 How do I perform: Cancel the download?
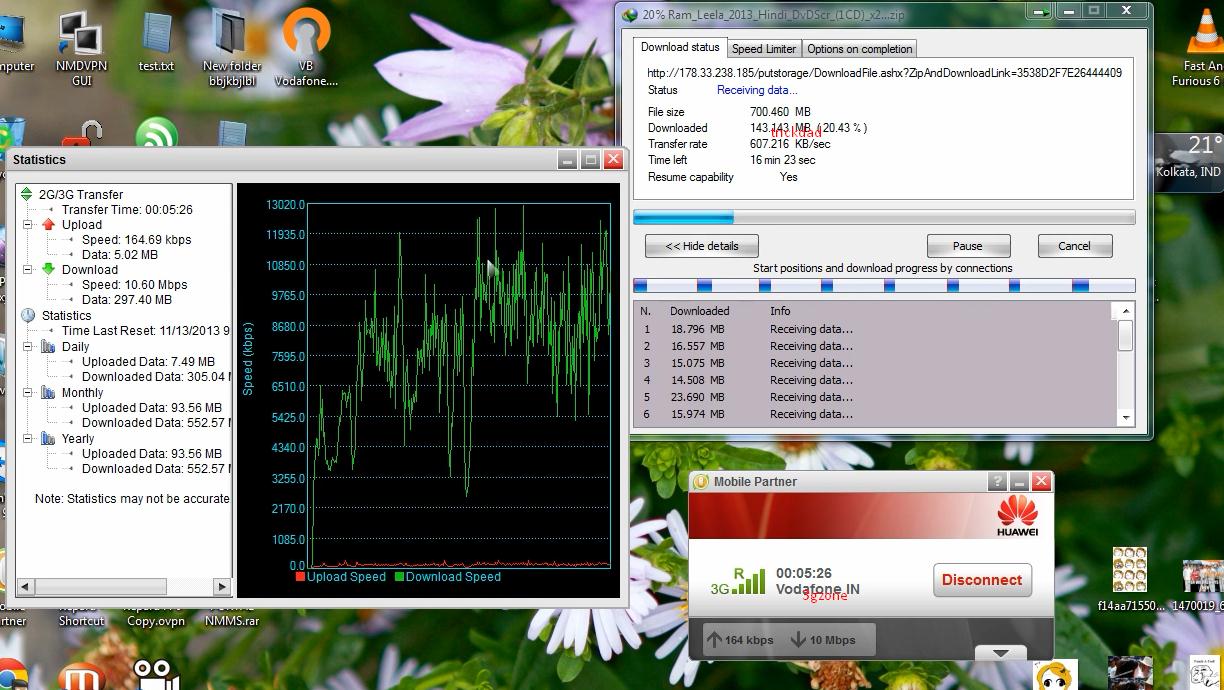[x=1074, y=246]
